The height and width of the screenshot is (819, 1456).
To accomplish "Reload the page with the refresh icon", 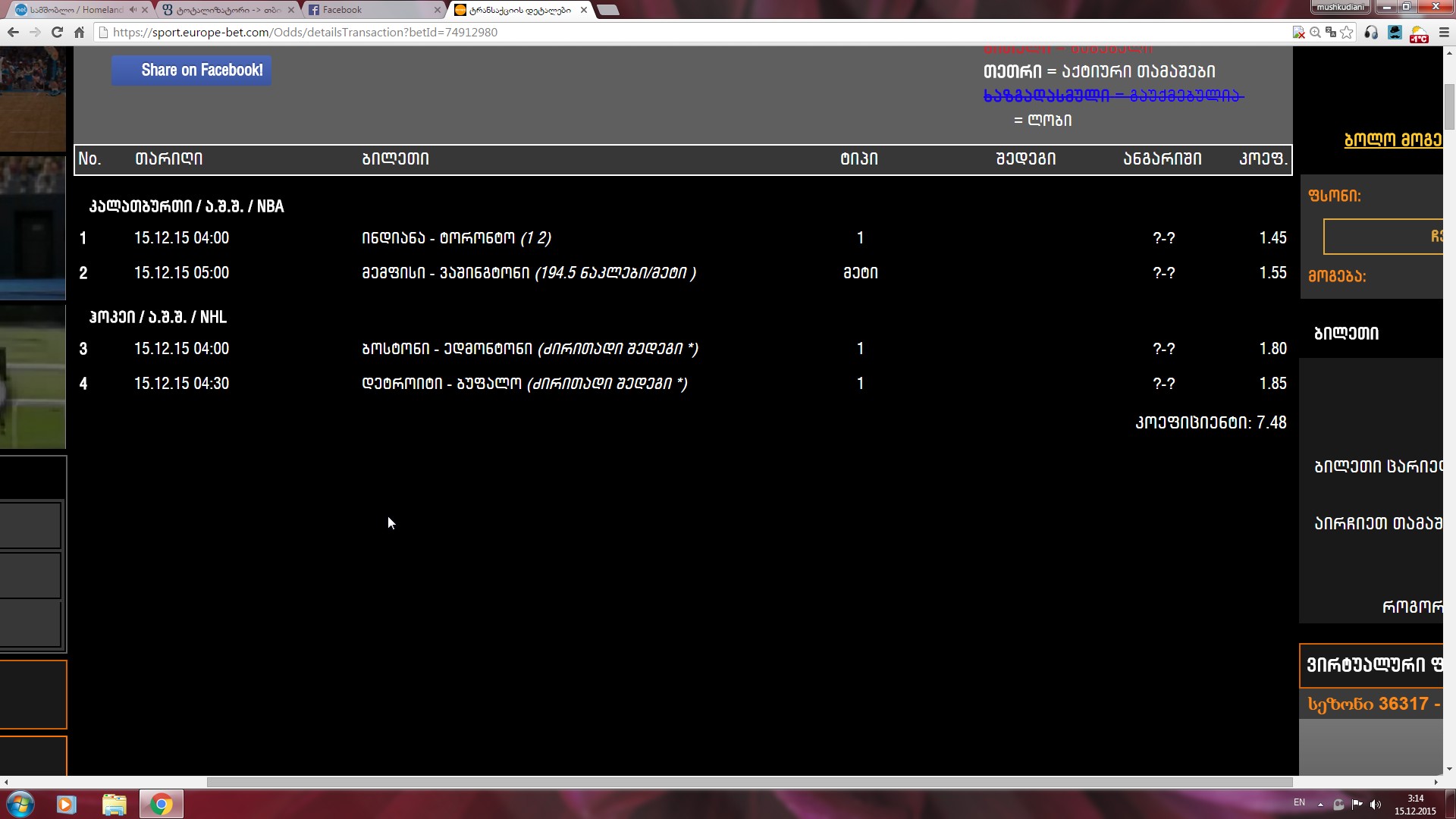I will pyautogui.click(x=56, y=33).
